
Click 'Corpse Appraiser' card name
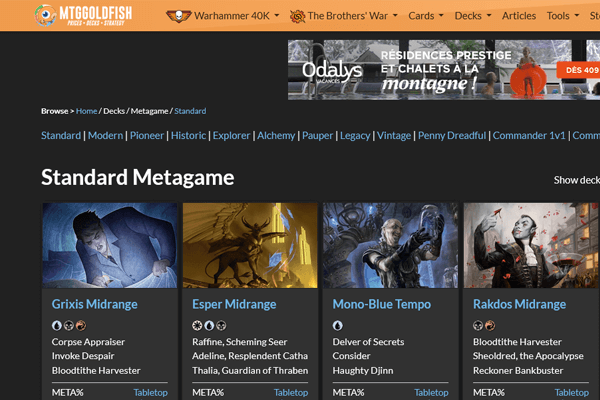click(x=88, y=342)
